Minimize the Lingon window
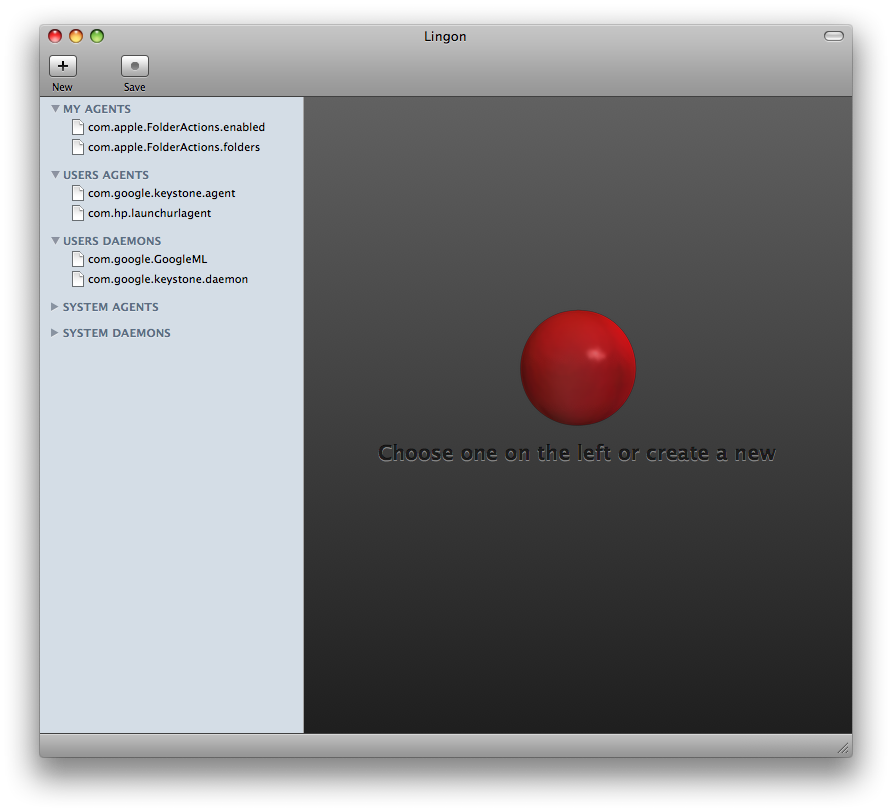892x812 pixels. coord(76,36)
